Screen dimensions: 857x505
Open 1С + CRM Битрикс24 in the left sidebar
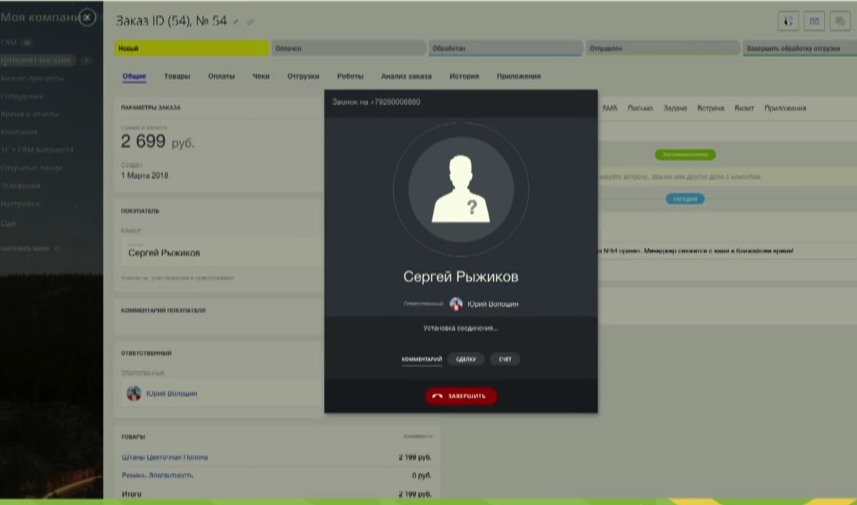pos(37,150)
